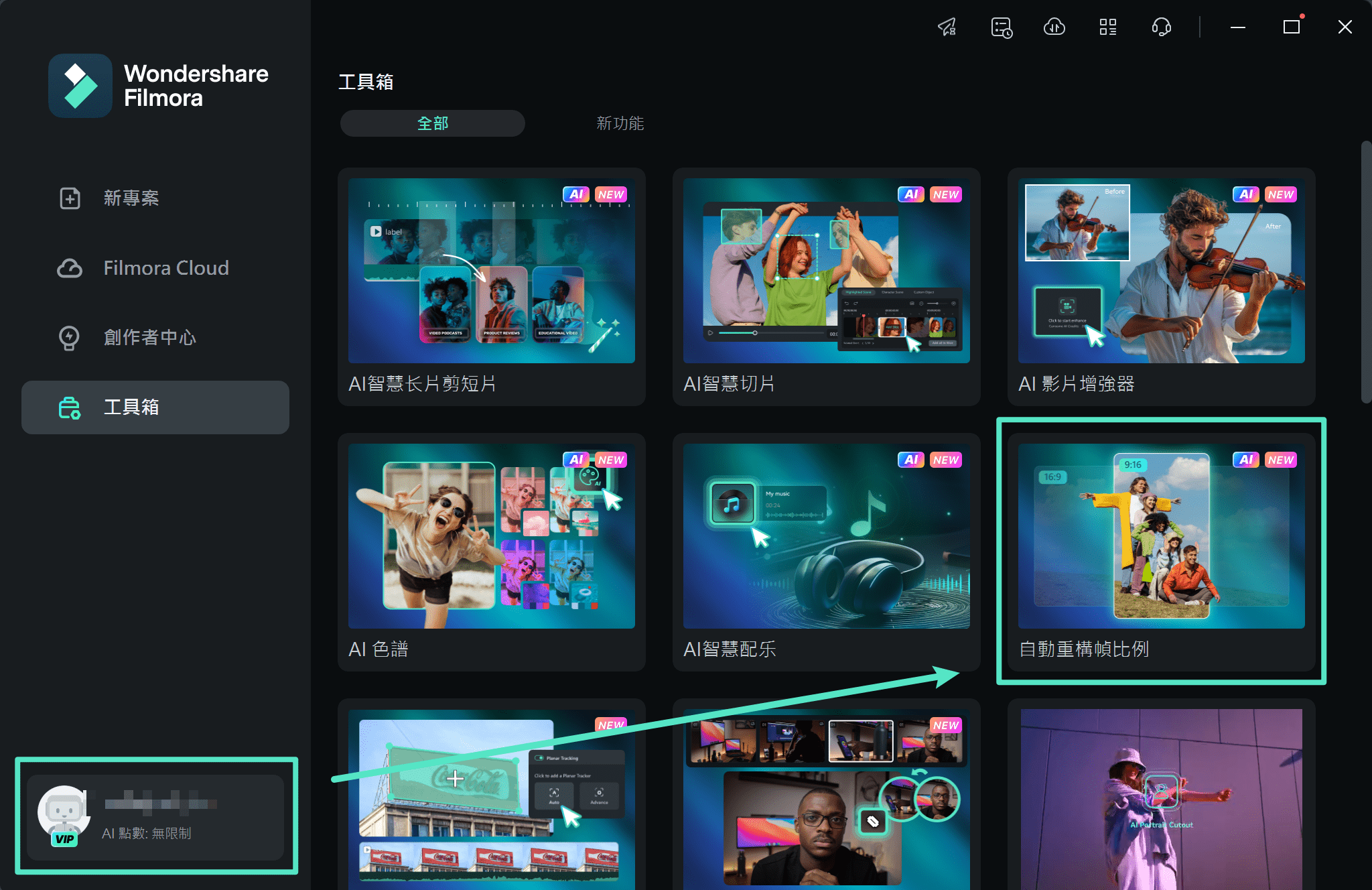Click the 自動重構幀比例 label

pos(1084,649)
